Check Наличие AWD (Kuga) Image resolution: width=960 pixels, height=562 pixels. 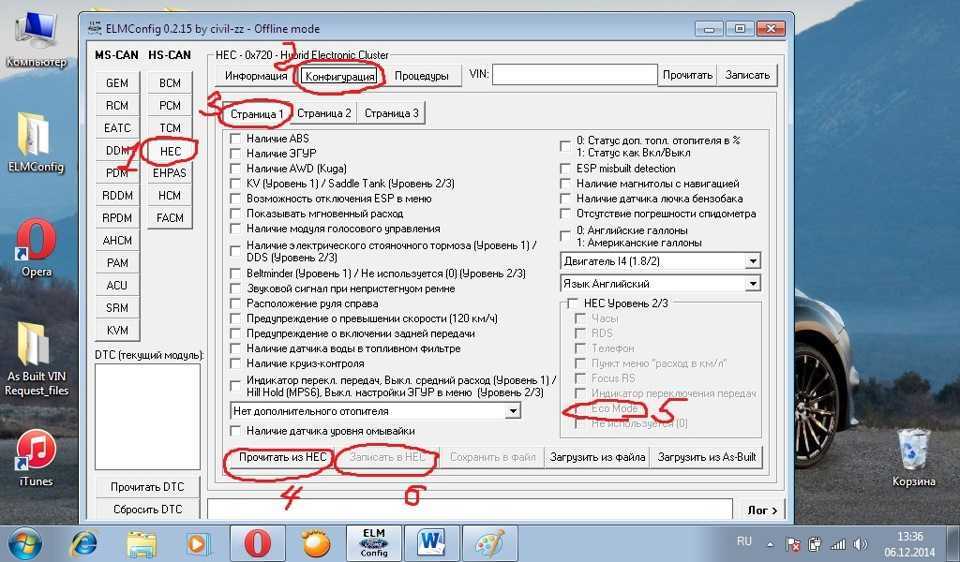(x=235, y=168)
